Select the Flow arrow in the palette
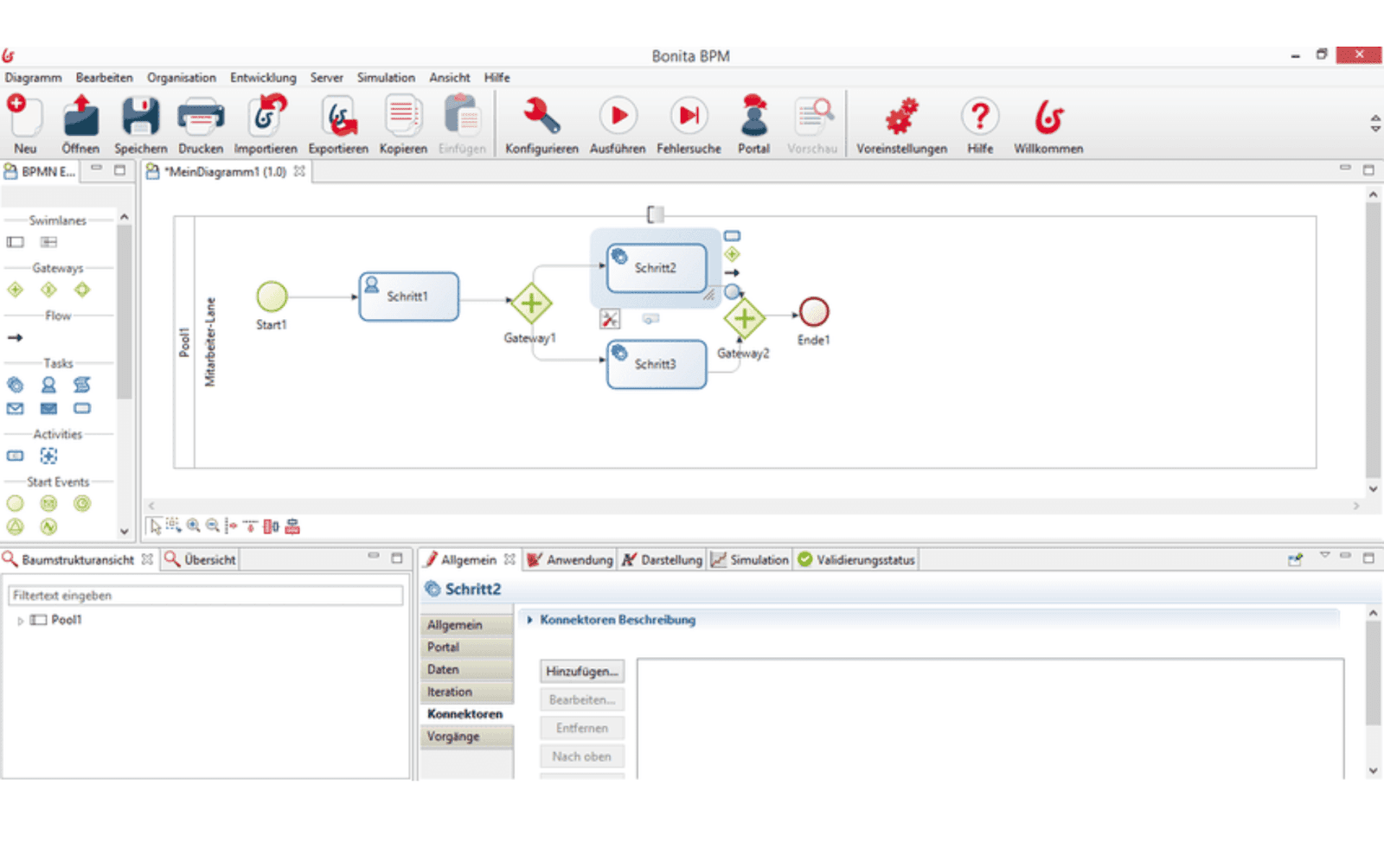Viewport: 1384px width, 868px height. [15, 338]
